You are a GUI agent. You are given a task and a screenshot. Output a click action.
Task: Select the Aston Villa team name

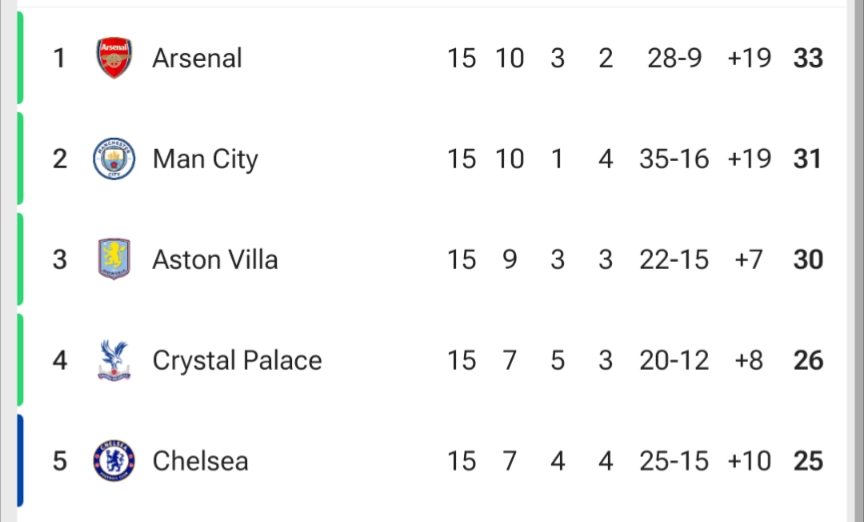pyautogui.click(x=215, y=260)
